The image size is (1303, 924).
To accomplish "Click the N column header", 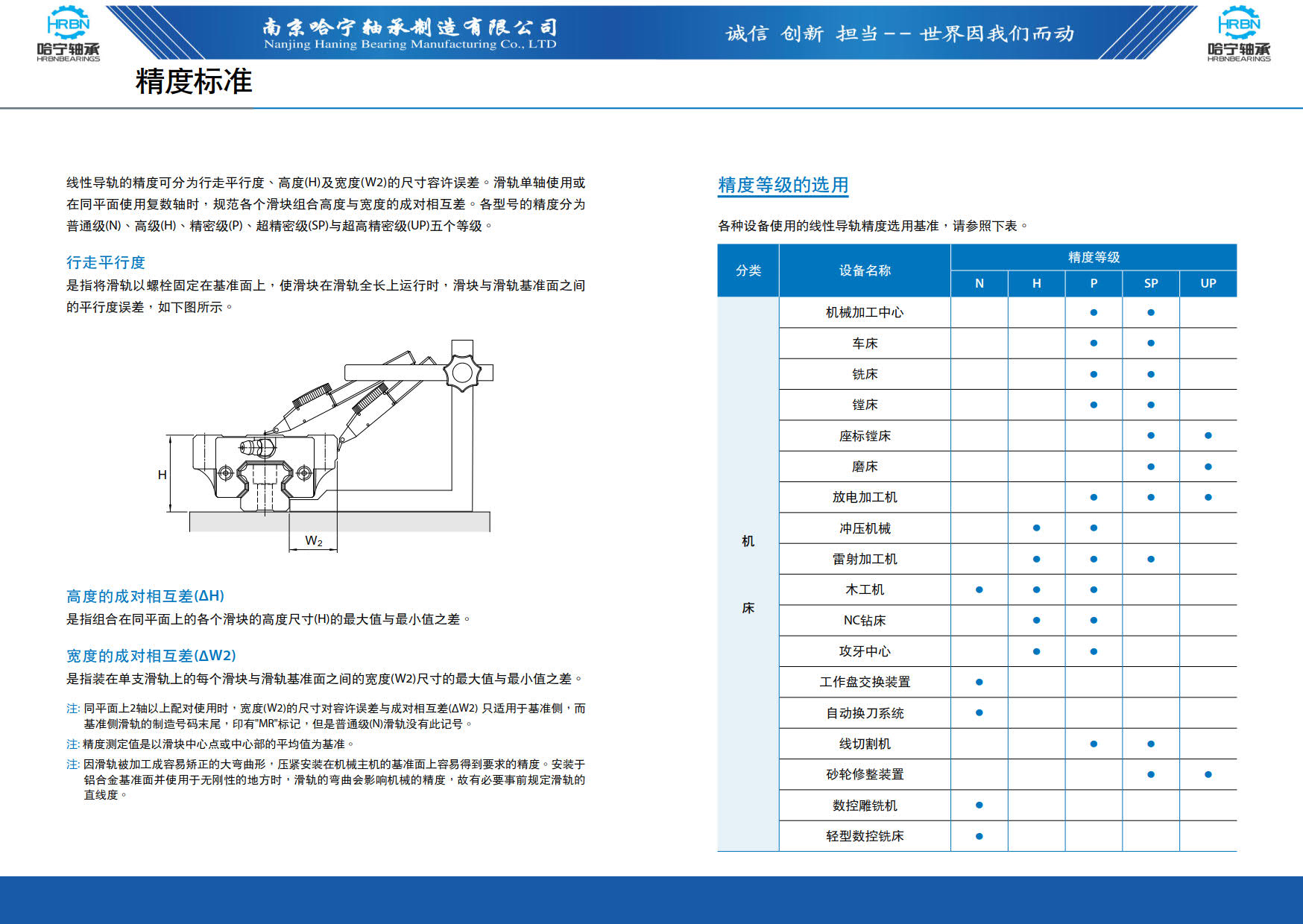I will tap(979, 283).
